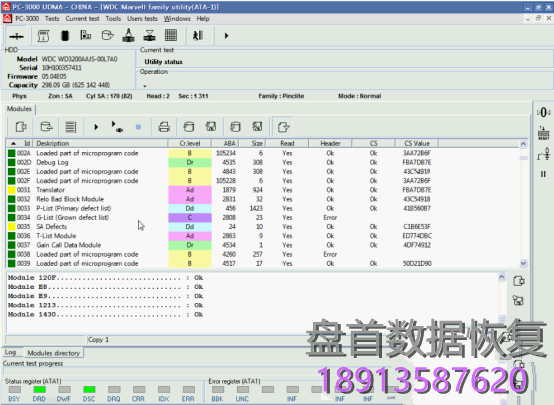Click the RESET keypad icon on right sidebar
554x405 pixels.
tap(544, 134)
